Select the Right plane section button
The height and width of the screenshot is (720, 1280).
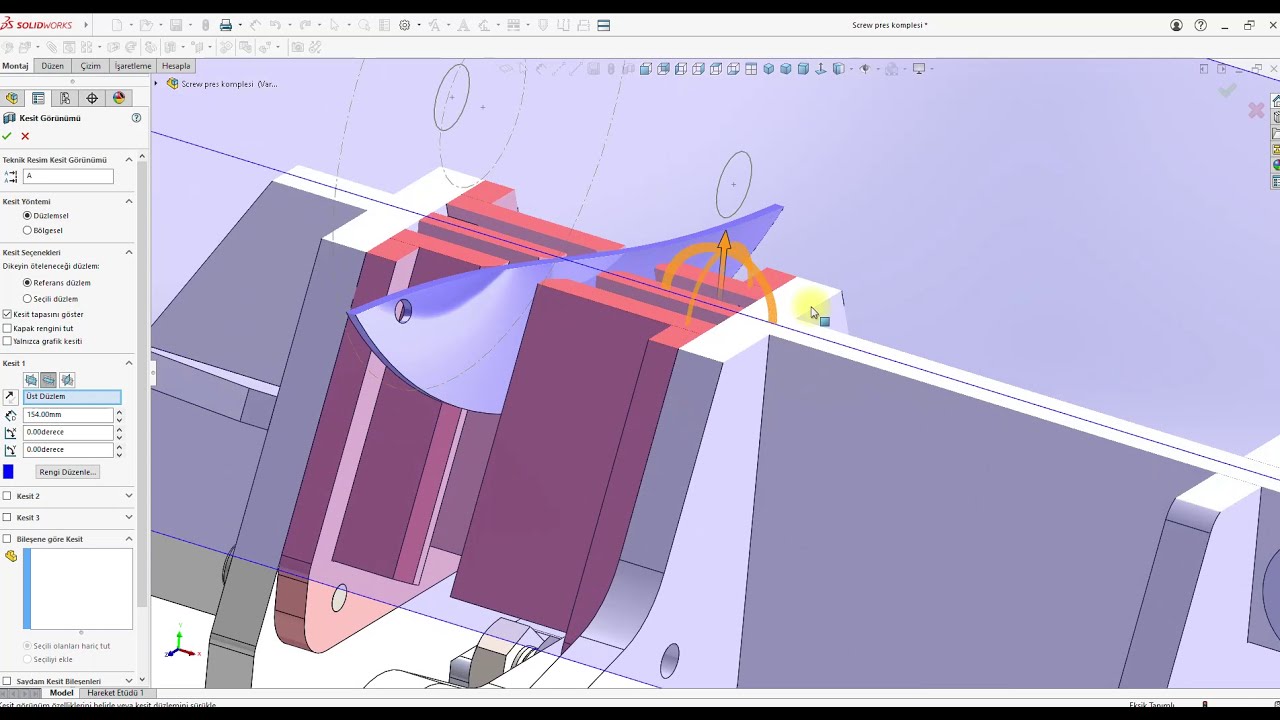[x=67, y=380]
